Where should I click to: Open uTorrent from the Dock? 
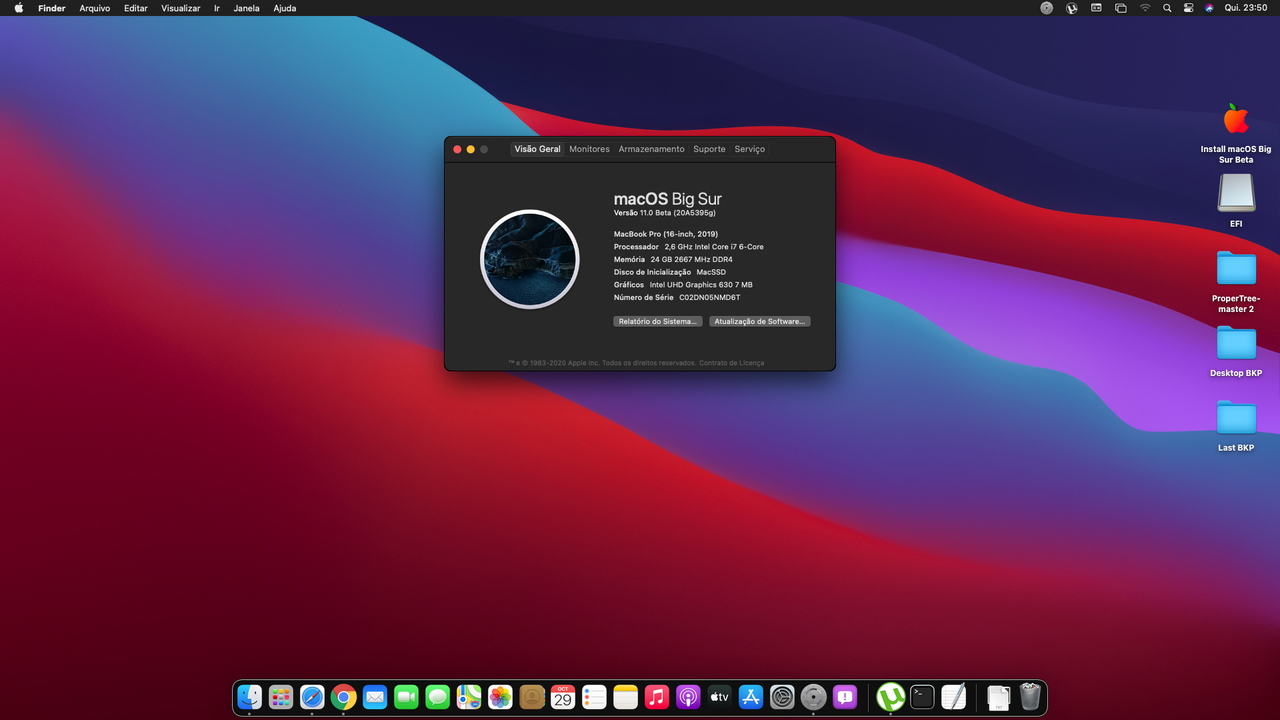890,697
